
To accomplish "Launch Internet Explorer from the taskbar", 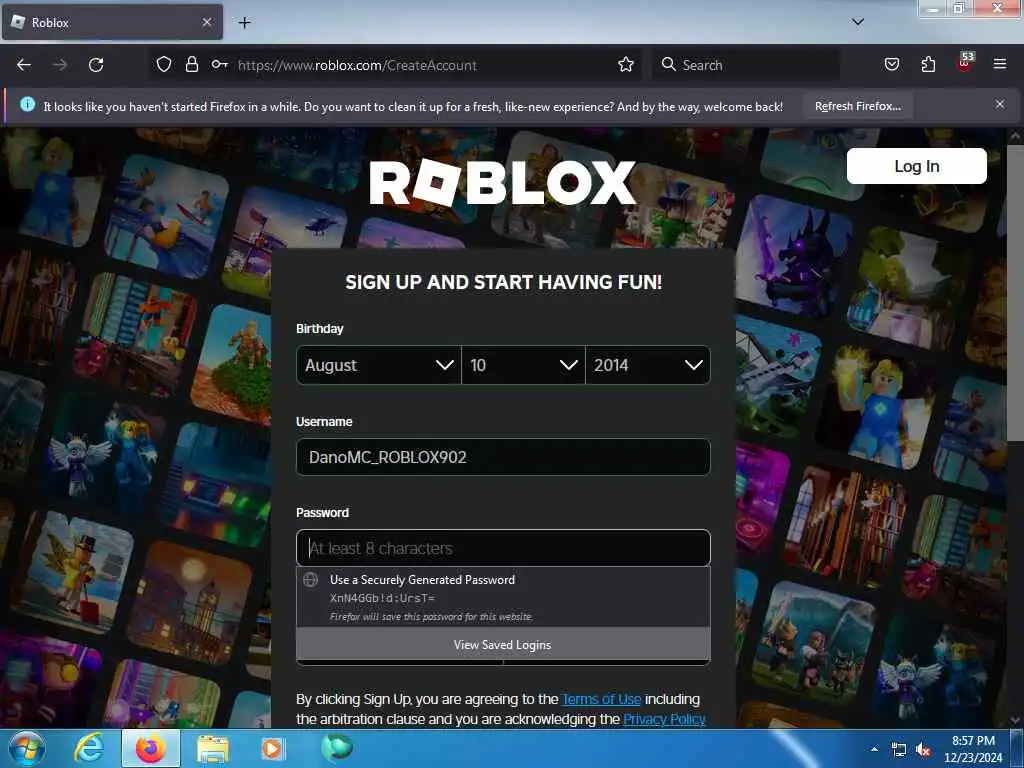I will [89, 748].
